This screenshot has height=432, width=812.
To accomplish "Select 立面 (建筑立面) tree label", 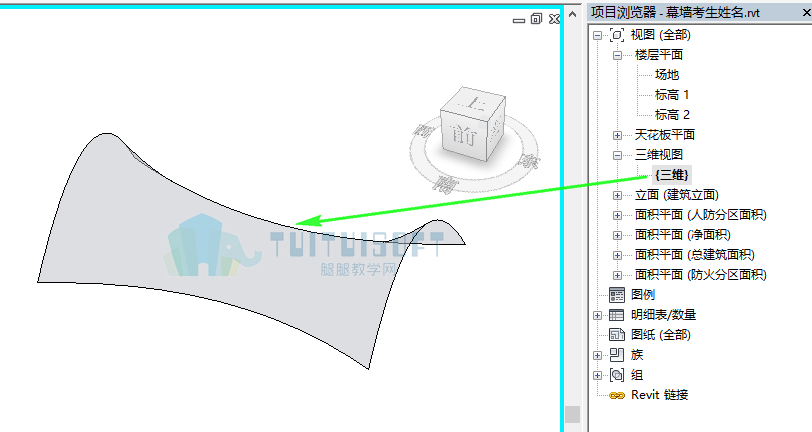I will pos(677,195).
